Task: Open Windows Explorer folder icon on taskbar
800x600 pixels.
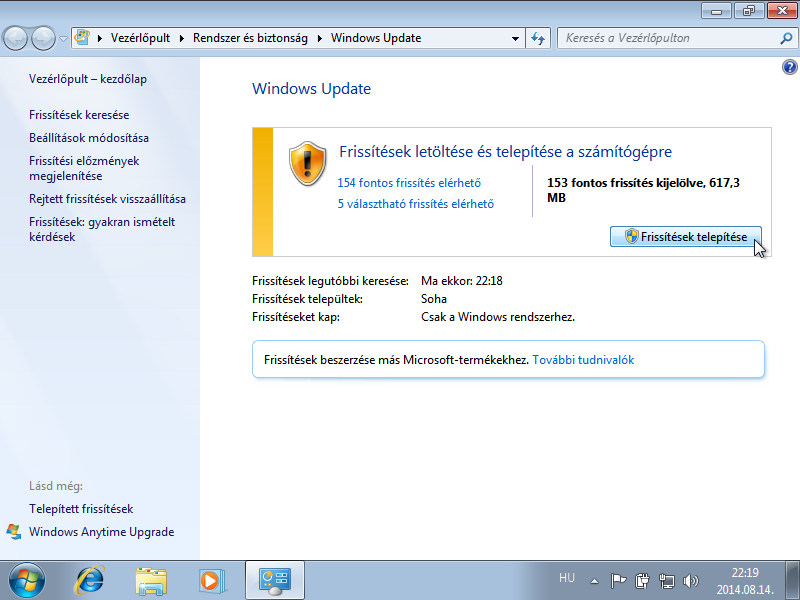Action: [x=151, y=581]
